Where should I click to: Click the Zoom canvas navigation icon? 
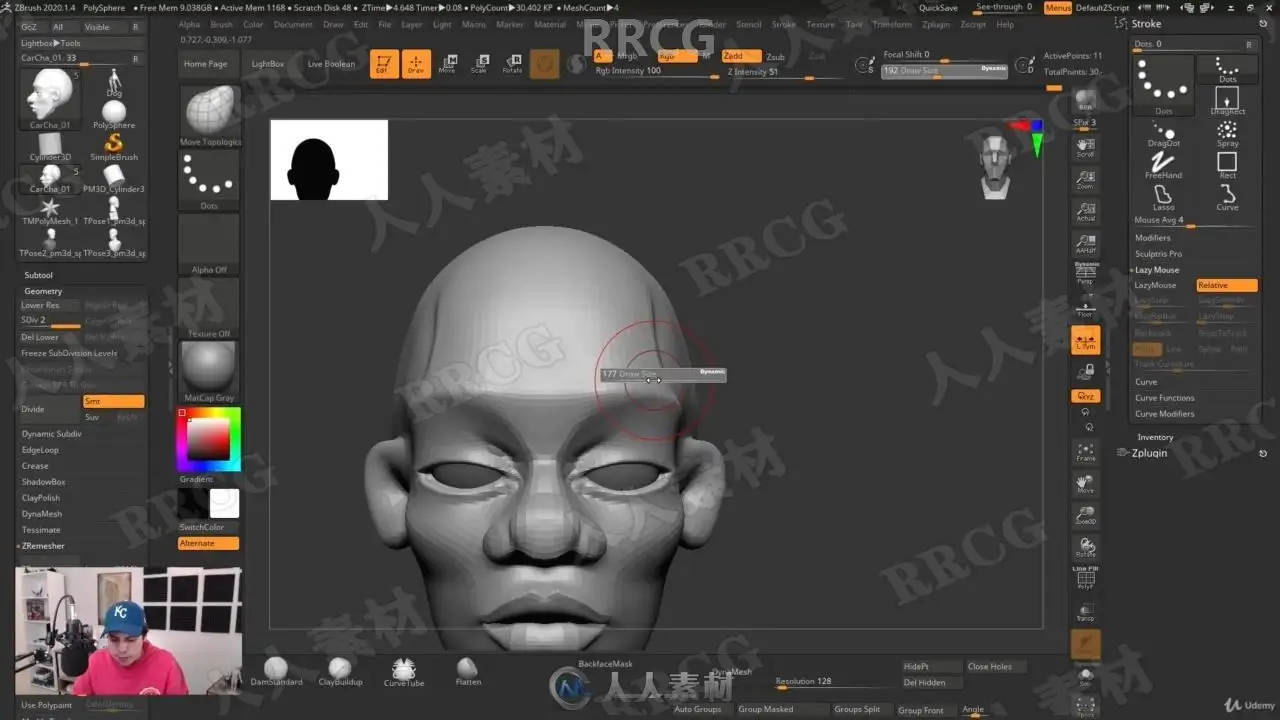pyautogui.click(x=1085, y=180)
